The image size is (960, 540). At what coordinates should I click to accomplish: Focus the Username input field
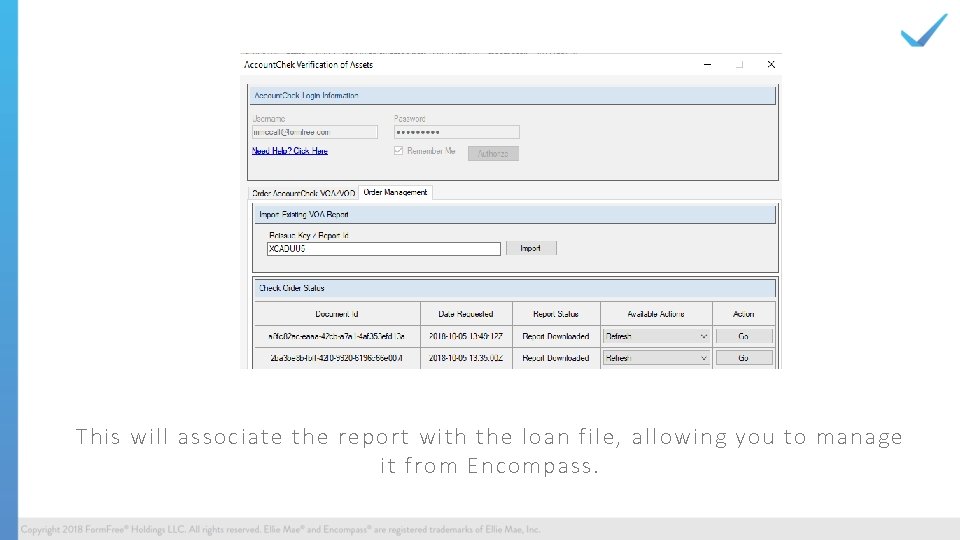pyautogui.click(x=315, y=132)
